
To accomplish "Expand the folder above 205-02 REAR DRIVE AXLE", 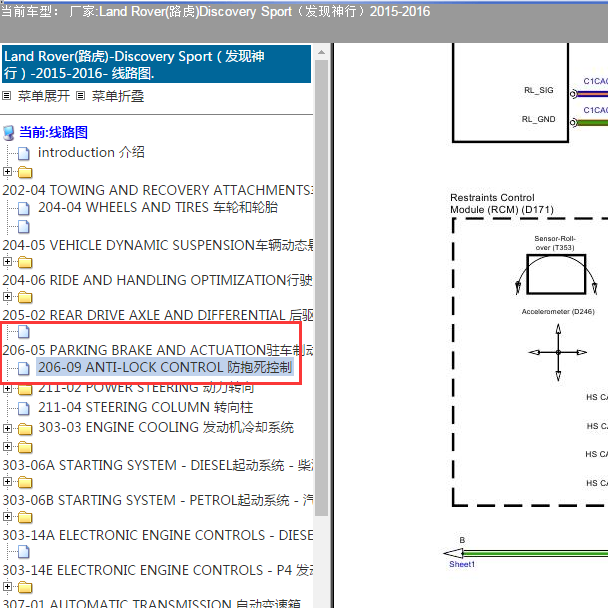I will [7, 296].
